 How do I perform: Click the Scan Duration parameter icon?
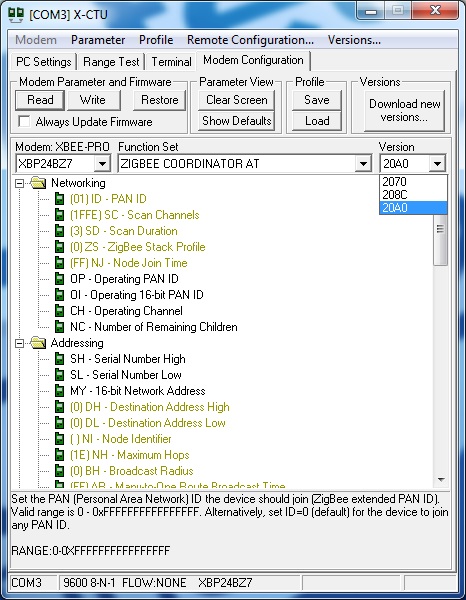tap(59, 231)
